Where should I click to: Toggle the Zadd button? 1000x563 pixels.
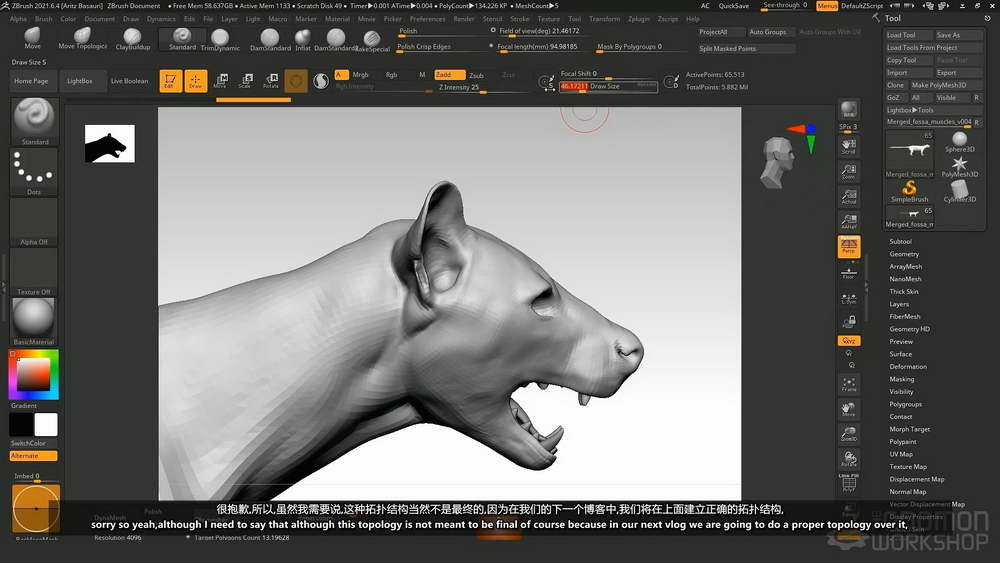coord(449,75)
